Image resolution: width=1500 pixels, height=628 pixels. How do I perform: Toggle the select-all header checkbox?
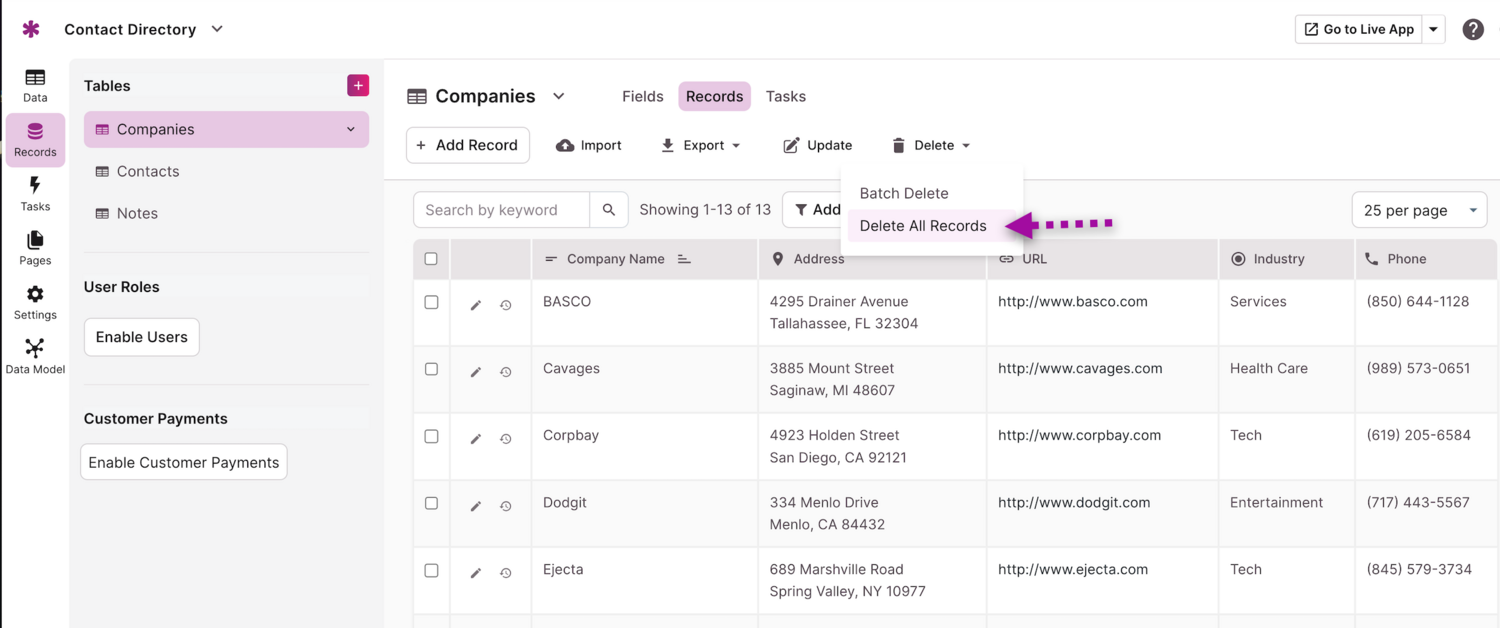click(431, 259)
